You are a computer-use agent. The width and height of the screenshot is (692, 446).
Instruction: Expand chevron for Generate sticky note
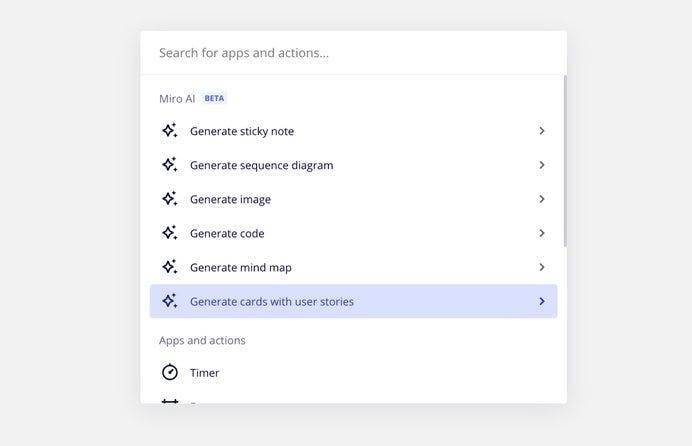coord(542,131)
